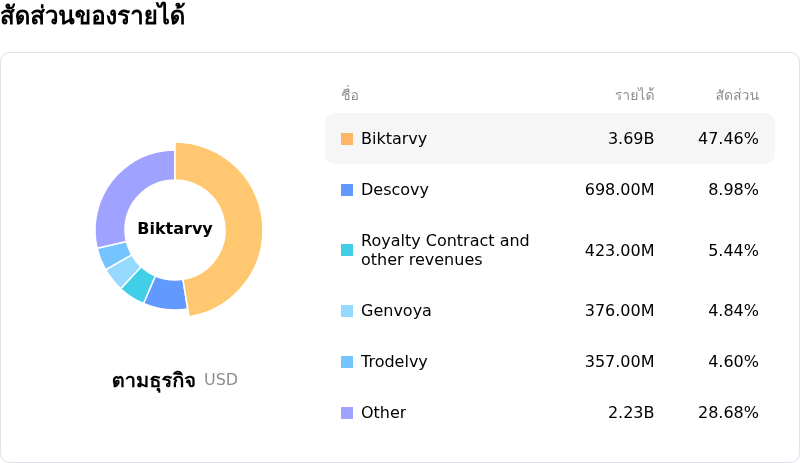The height and width of the screenshot is (463, 800).
Task: Click the orange Biktarvy legend swatch
Action: tap(347, 139)
